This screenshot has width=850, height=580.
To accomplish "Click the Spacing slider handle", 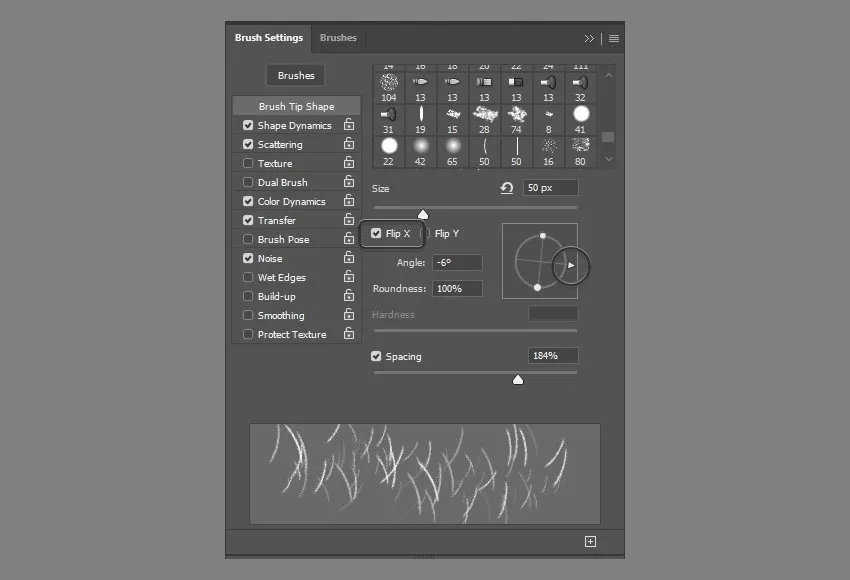I will click(x=517, y=379).
